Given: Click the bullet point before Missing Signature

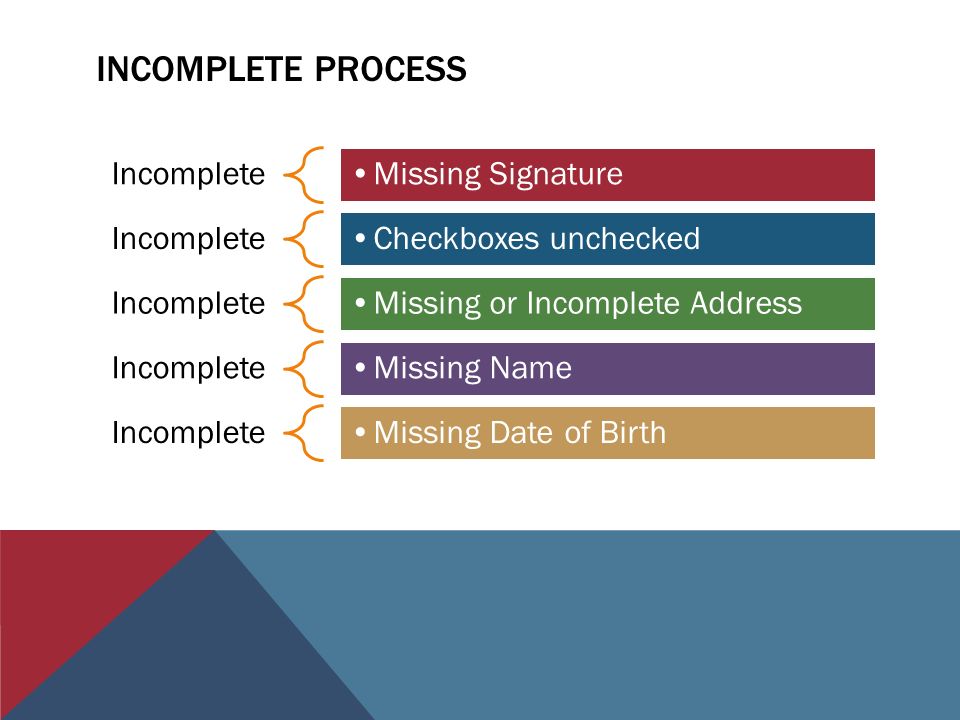Looking at the screenshot, I should click(361, 174).
